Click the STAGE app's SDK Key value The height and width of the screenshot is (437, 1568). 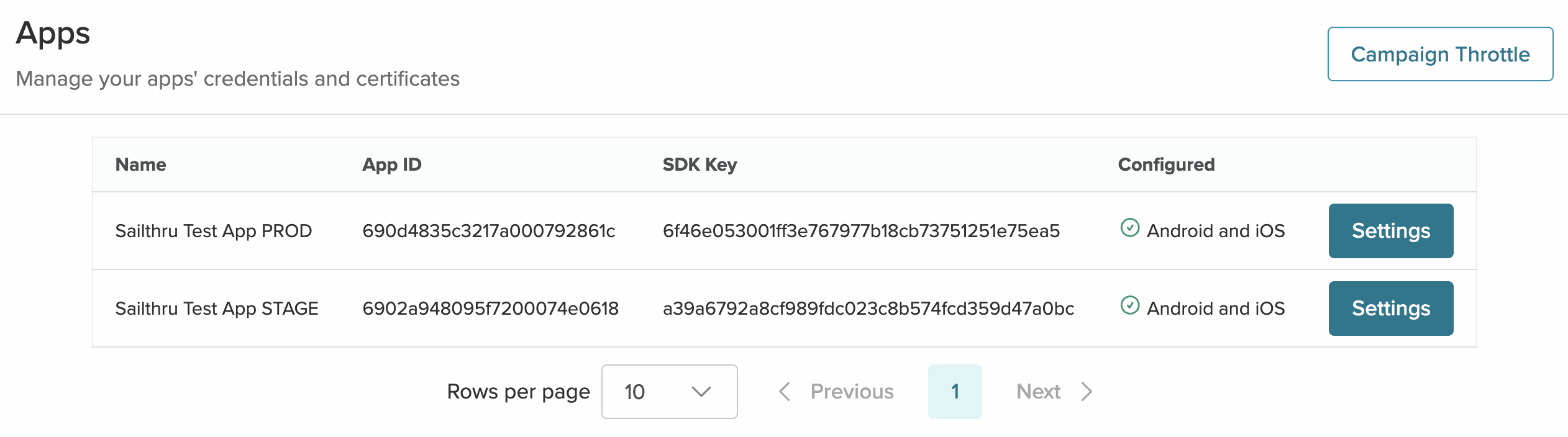tap(868, 309)
